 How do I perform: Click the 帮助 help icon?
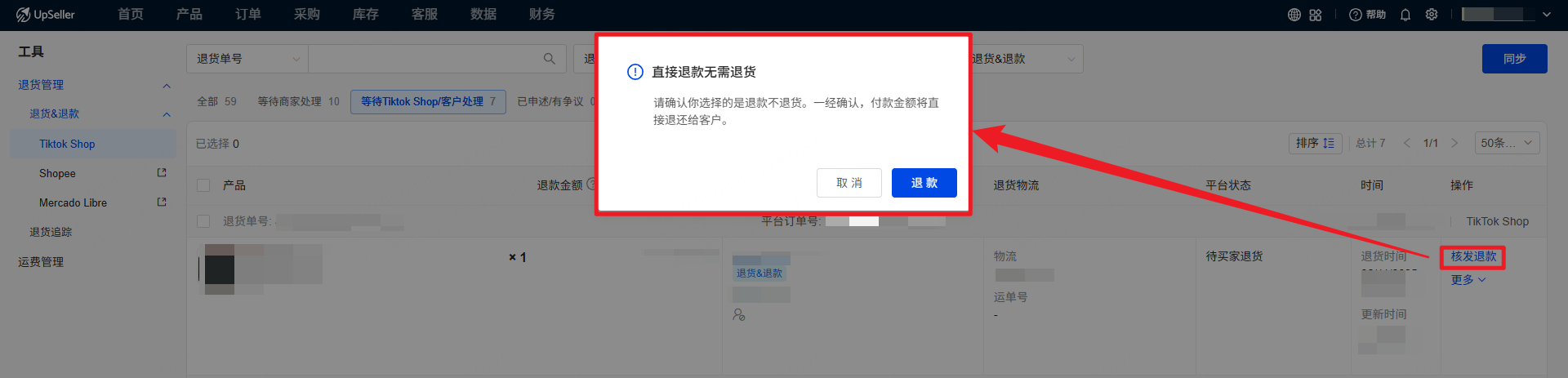[x=1367, y=15]
